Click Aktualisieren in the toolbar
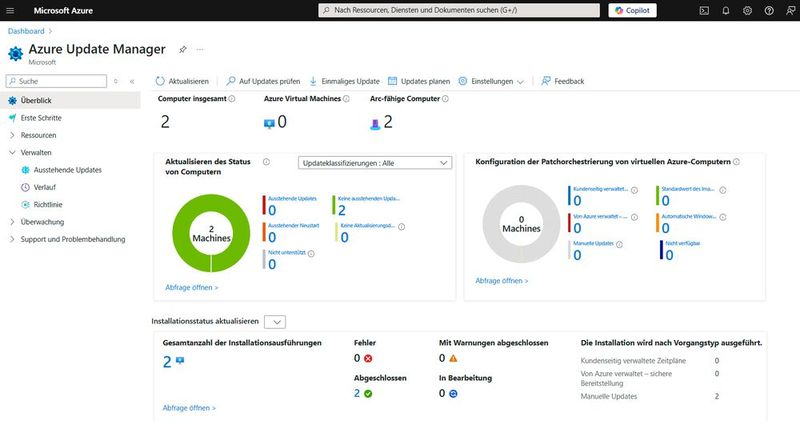 (x=182, y=81)
